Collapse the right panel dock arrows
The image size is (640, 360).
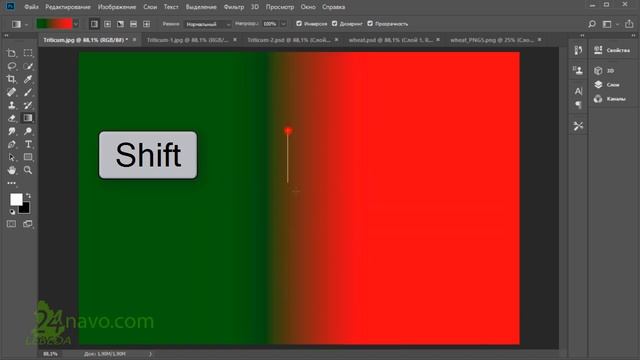pos(633,36)
